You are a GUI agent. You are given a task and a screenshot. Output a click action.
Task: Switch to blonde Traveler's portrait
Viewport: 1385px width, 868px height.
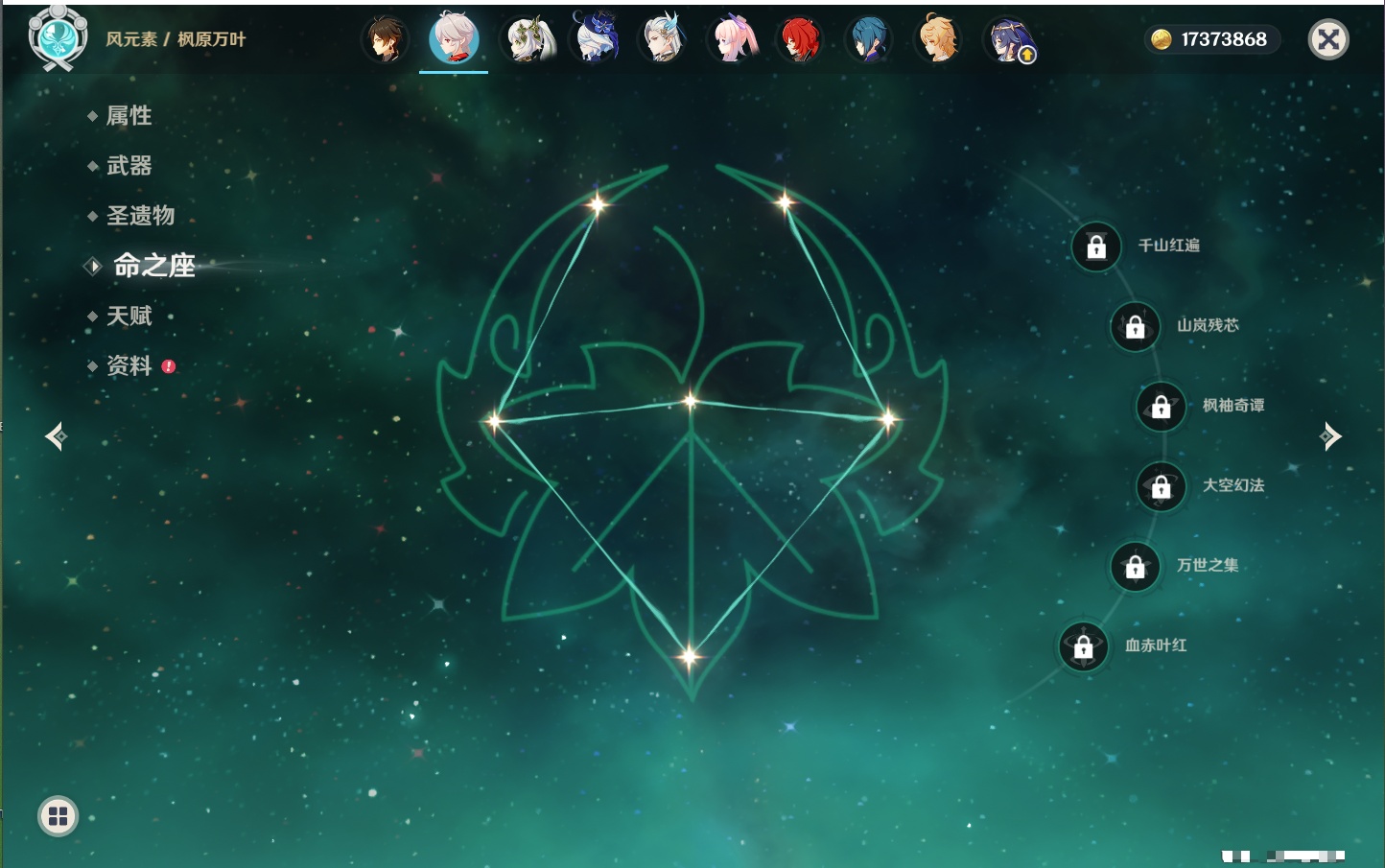coord(938,40)
